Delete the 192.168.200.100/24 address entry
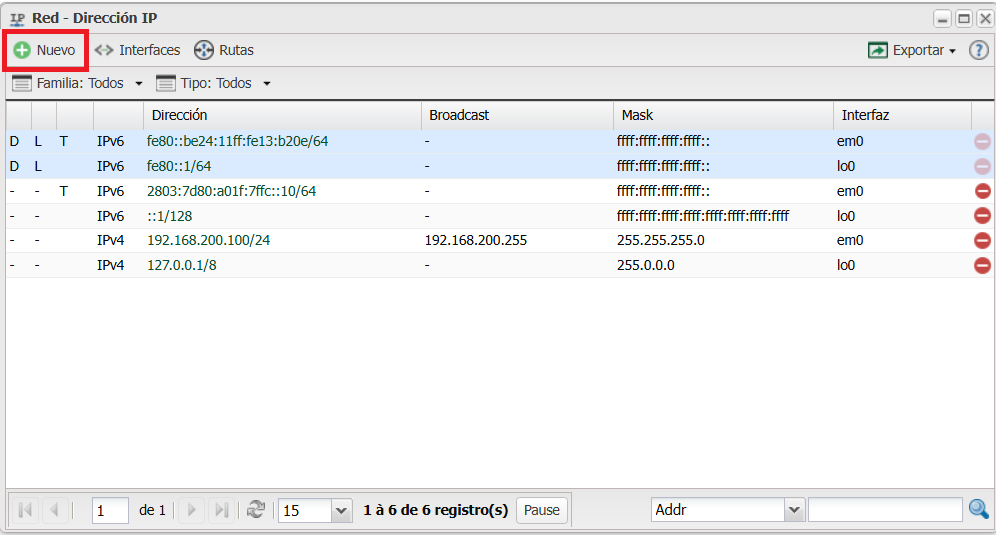This screenshot has width=996, height=536. tap(982, 240)
